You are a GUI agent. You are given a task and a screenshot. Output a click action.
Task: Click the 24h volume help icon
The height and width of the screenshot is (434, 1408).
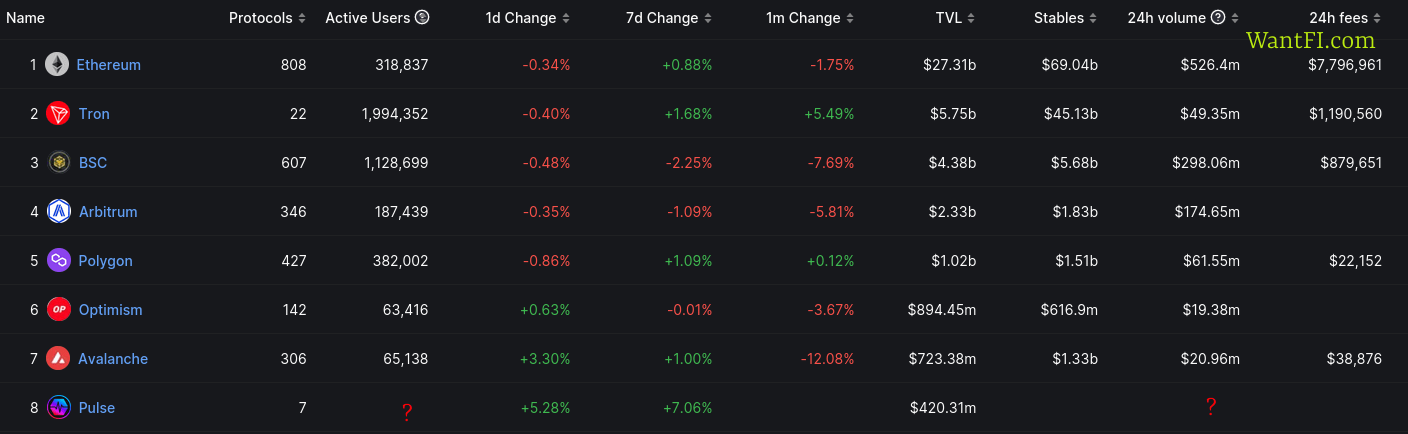[x=1218, y=18]
